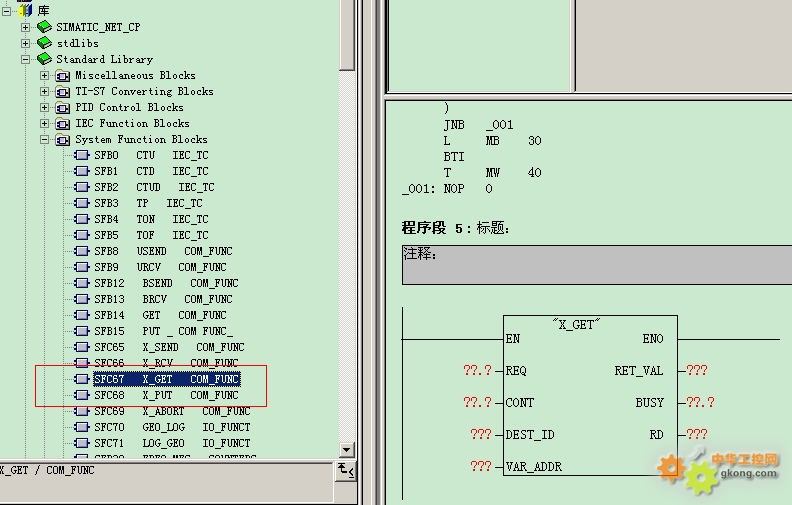Screen dimensions: 792x505
Task: Expand PID Control Blocks folder
Action: point(44,108)
